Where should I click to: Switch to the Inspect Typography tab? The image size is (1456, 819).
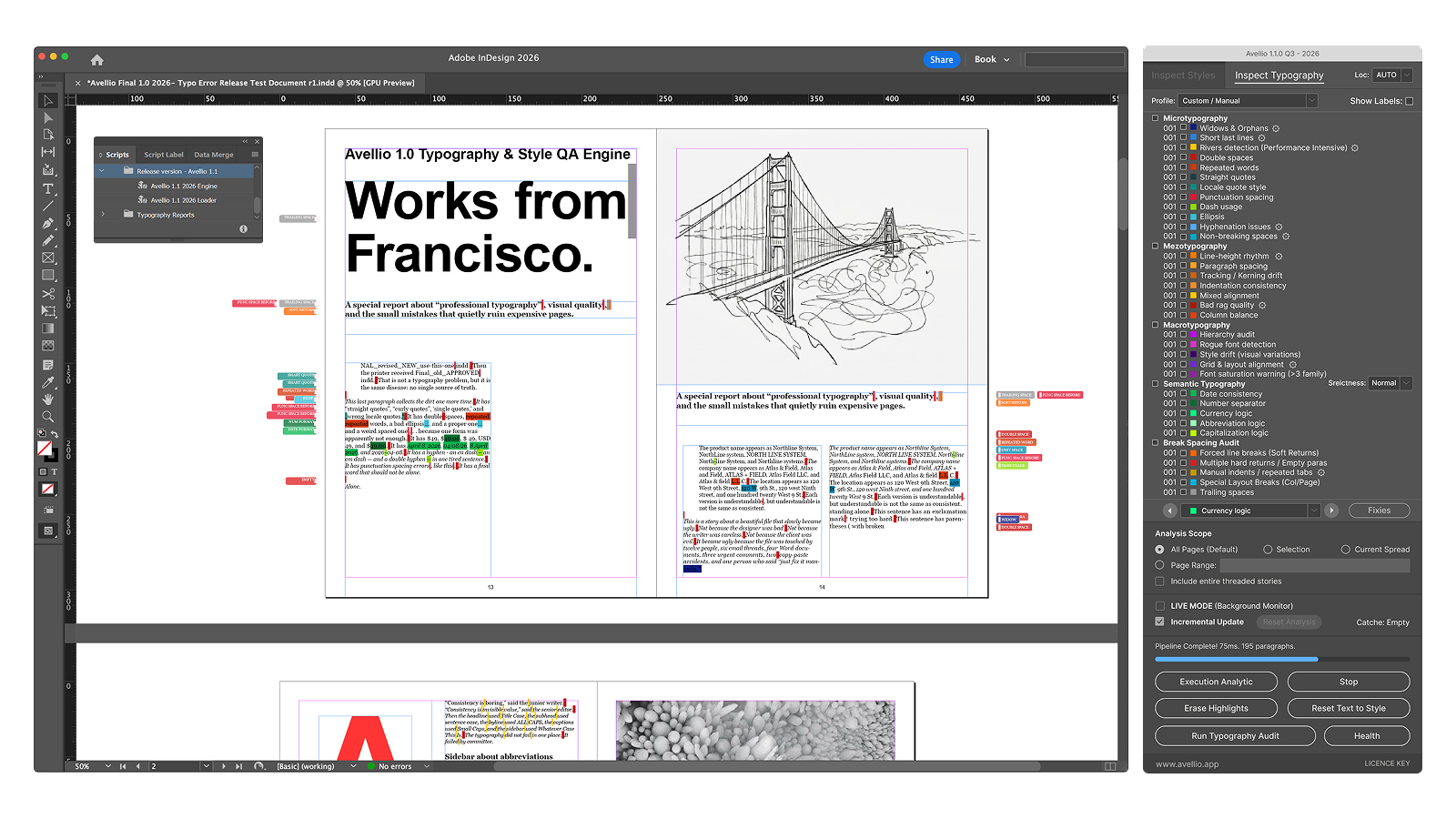[x=1279, y=76]
